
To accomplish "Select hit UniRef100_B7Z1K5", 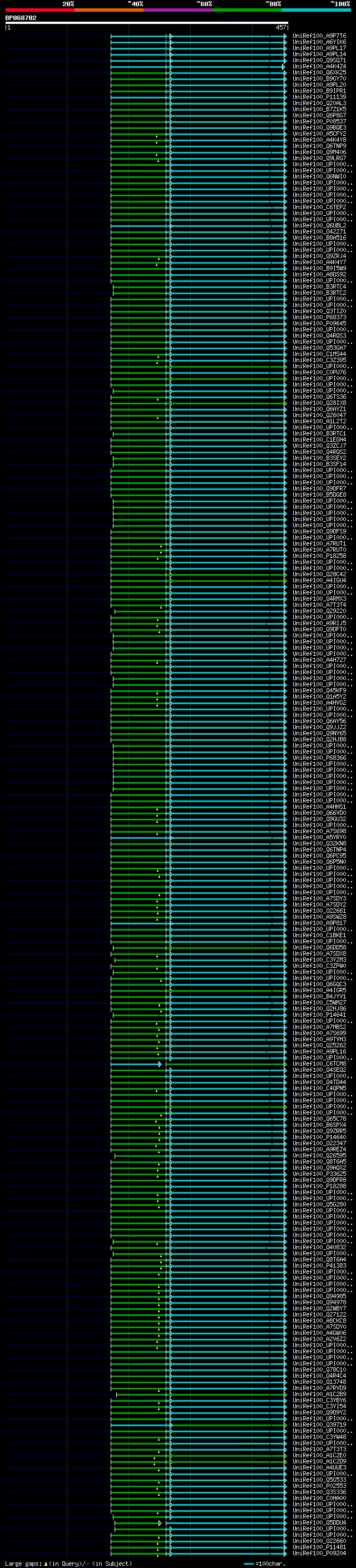I will [x=319, y=109].
